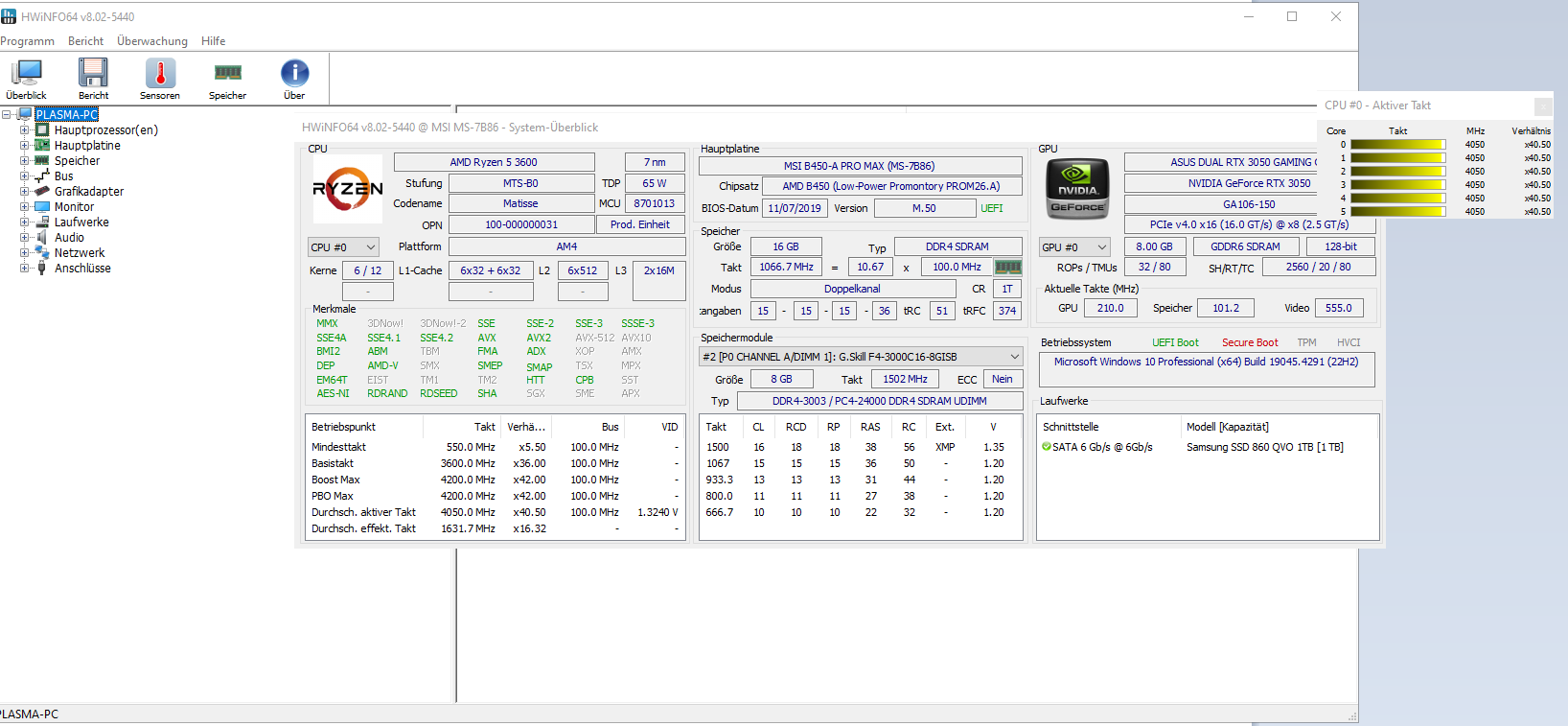Select the Bus tree item
This screenshot has height=726, width=1568.
[63, 176]
